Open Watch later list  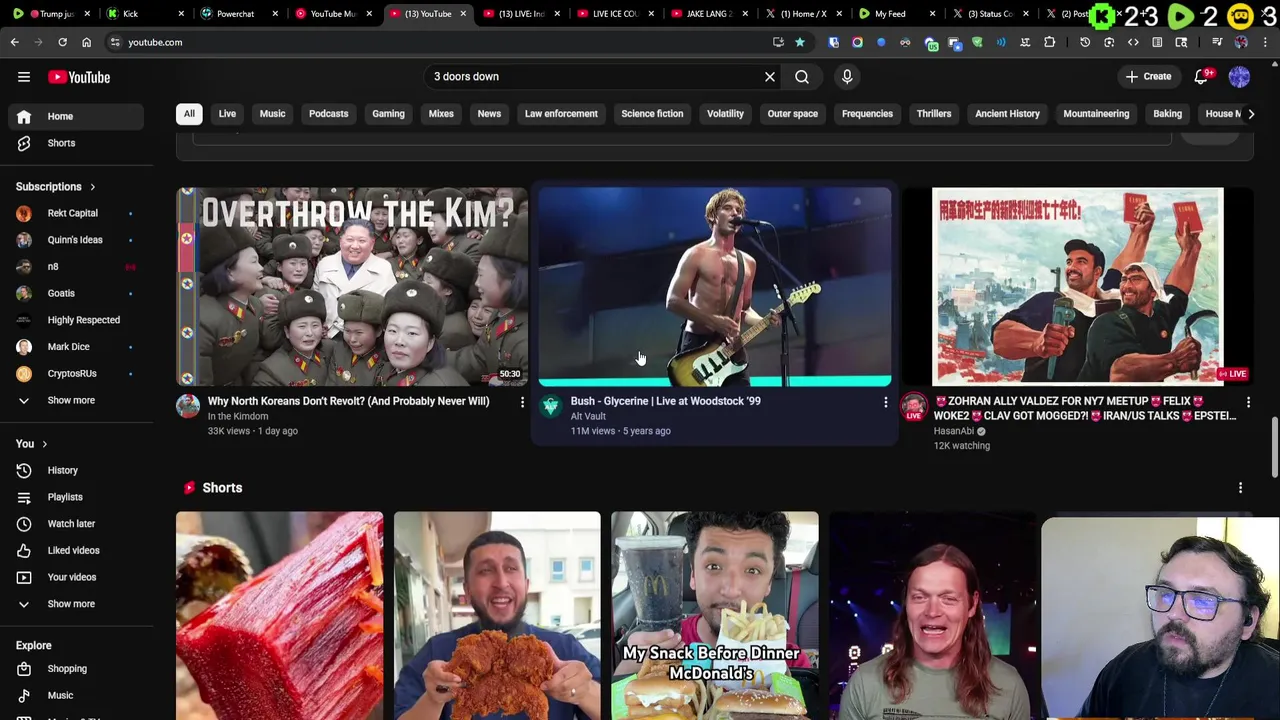click(77, 524)
